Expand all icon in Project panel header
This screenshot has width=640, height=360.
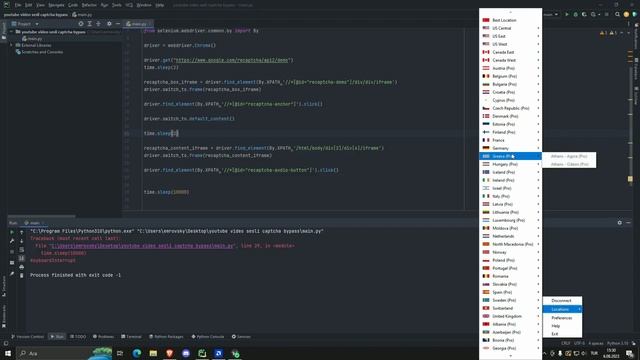click(90, 24)
